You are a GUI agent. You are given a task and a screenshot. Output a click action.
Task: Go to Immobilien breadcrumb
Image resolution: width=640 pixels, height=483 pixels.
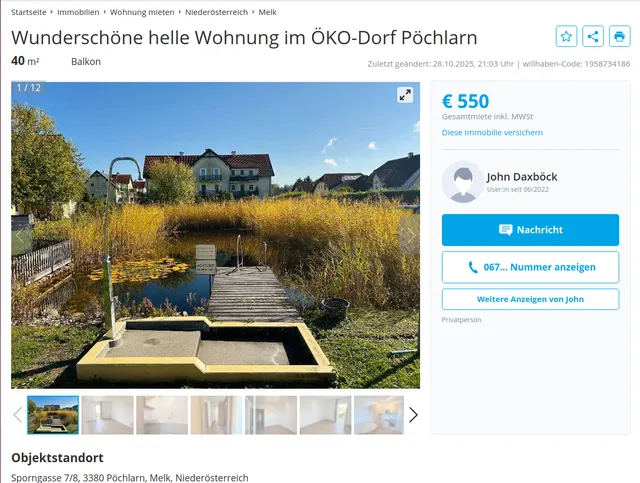tap(78, 12)
